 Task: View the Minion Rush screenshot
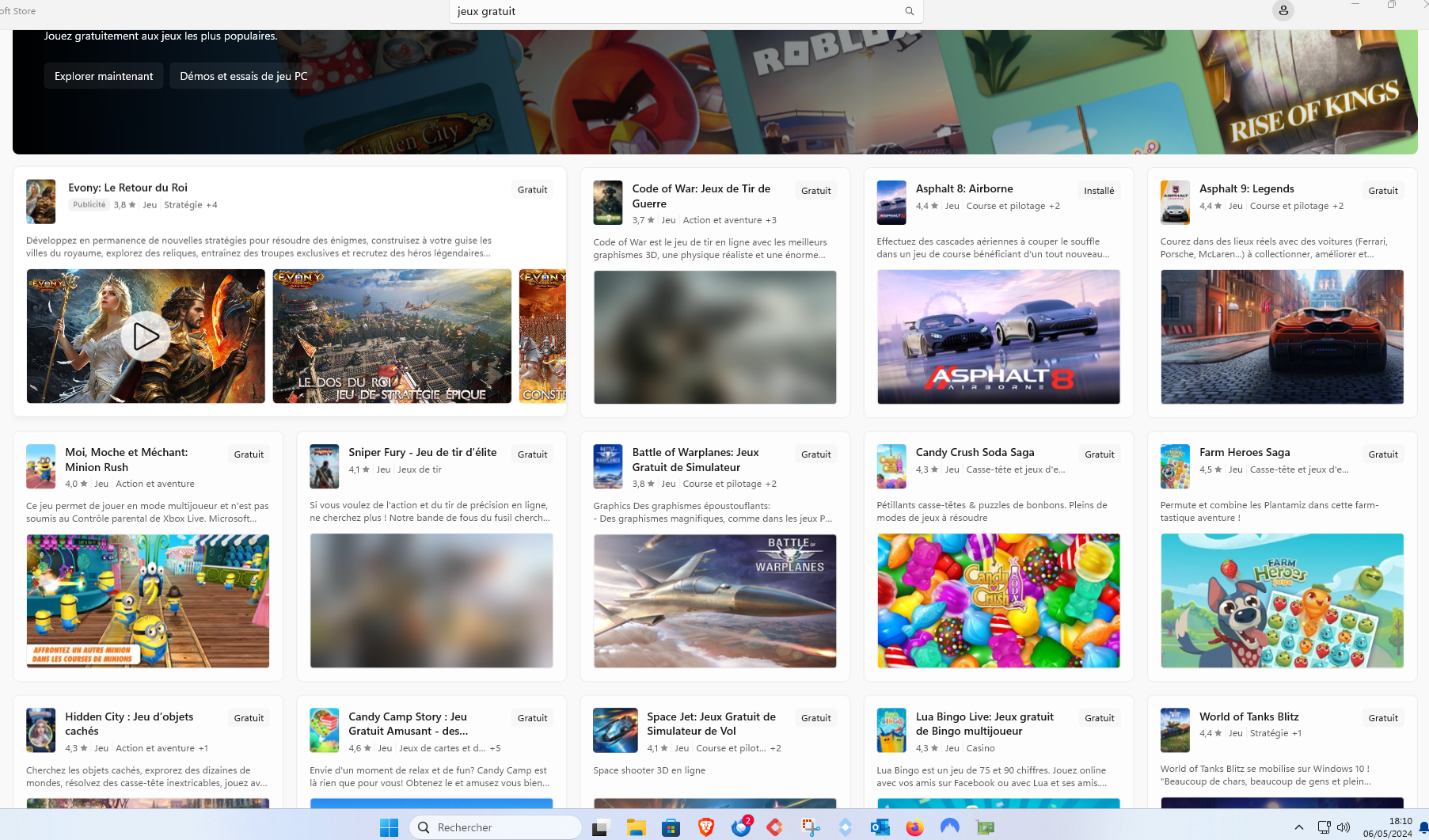pos(148,601)
